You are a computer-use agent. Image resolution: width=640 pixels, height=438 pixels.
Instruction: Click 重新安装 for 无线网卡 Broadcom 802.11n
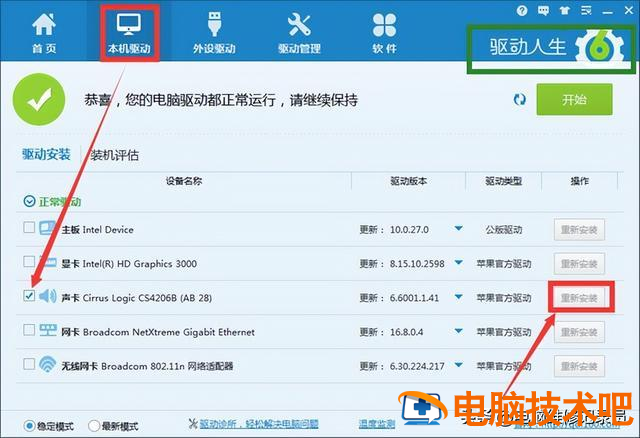click(579, 366)
